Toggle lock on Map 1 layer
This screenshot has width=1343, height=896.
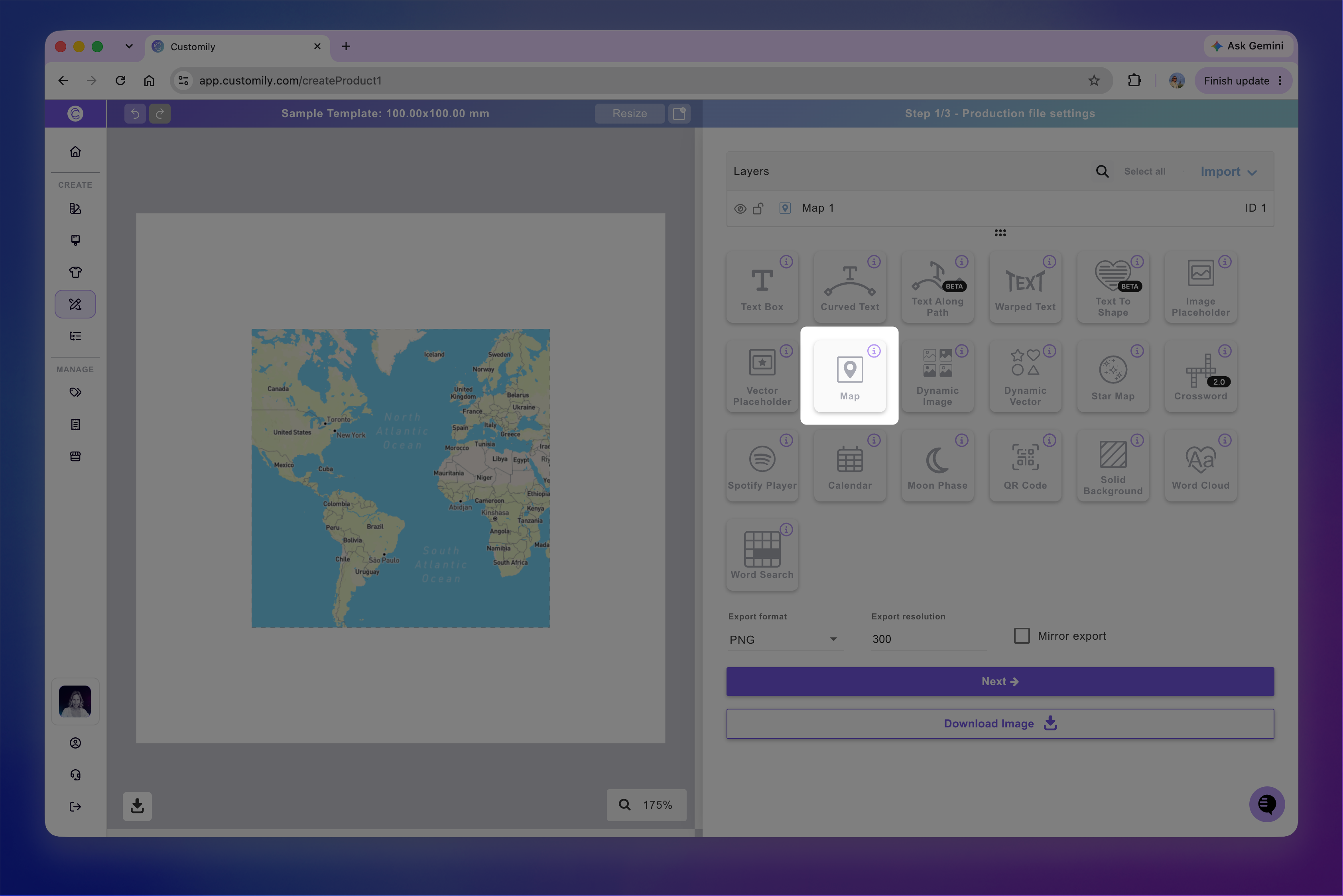point(758,208)
